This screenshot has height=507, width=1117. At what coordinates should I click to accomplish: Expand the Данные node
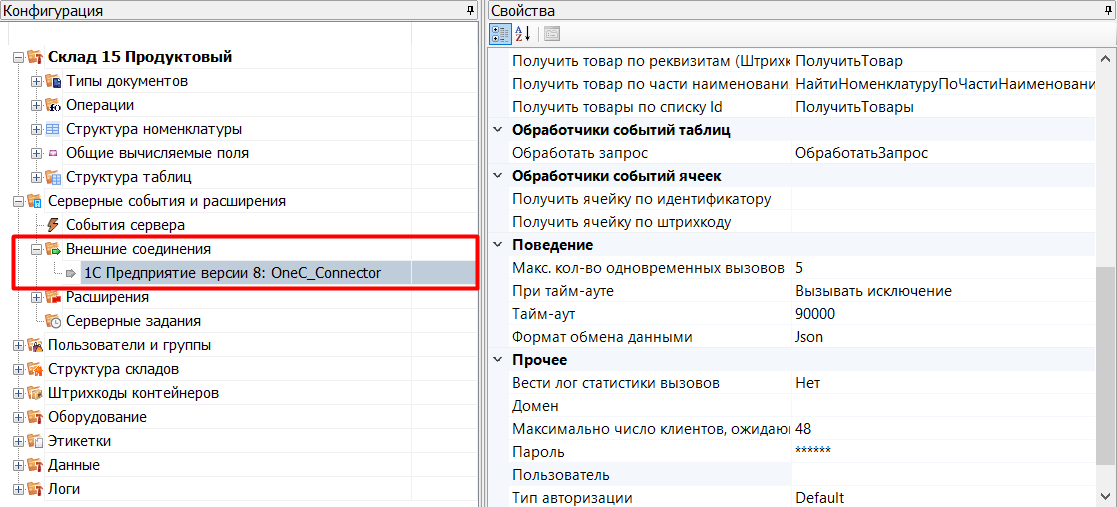click(x=18, y=466)
